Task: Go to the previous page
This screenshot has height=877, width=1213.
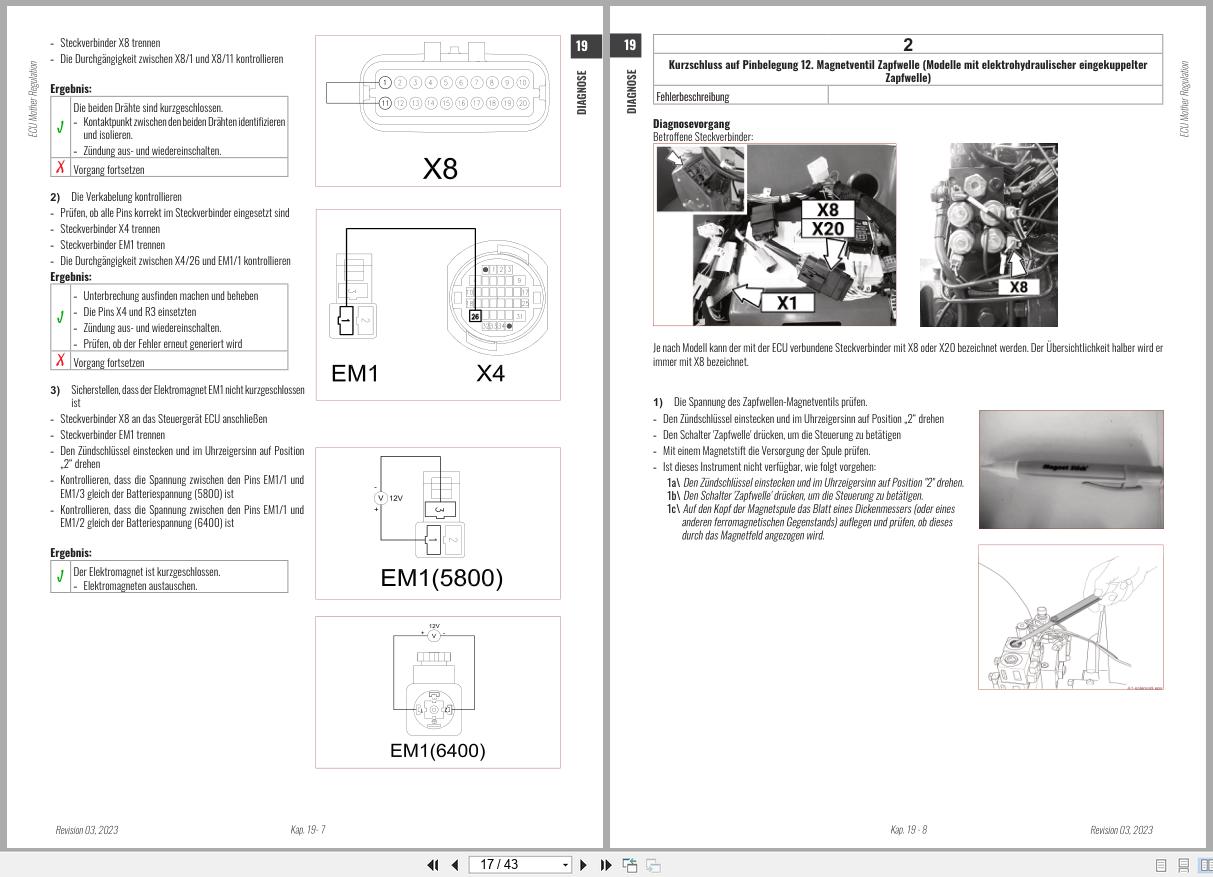Action: tap(455, 865)
